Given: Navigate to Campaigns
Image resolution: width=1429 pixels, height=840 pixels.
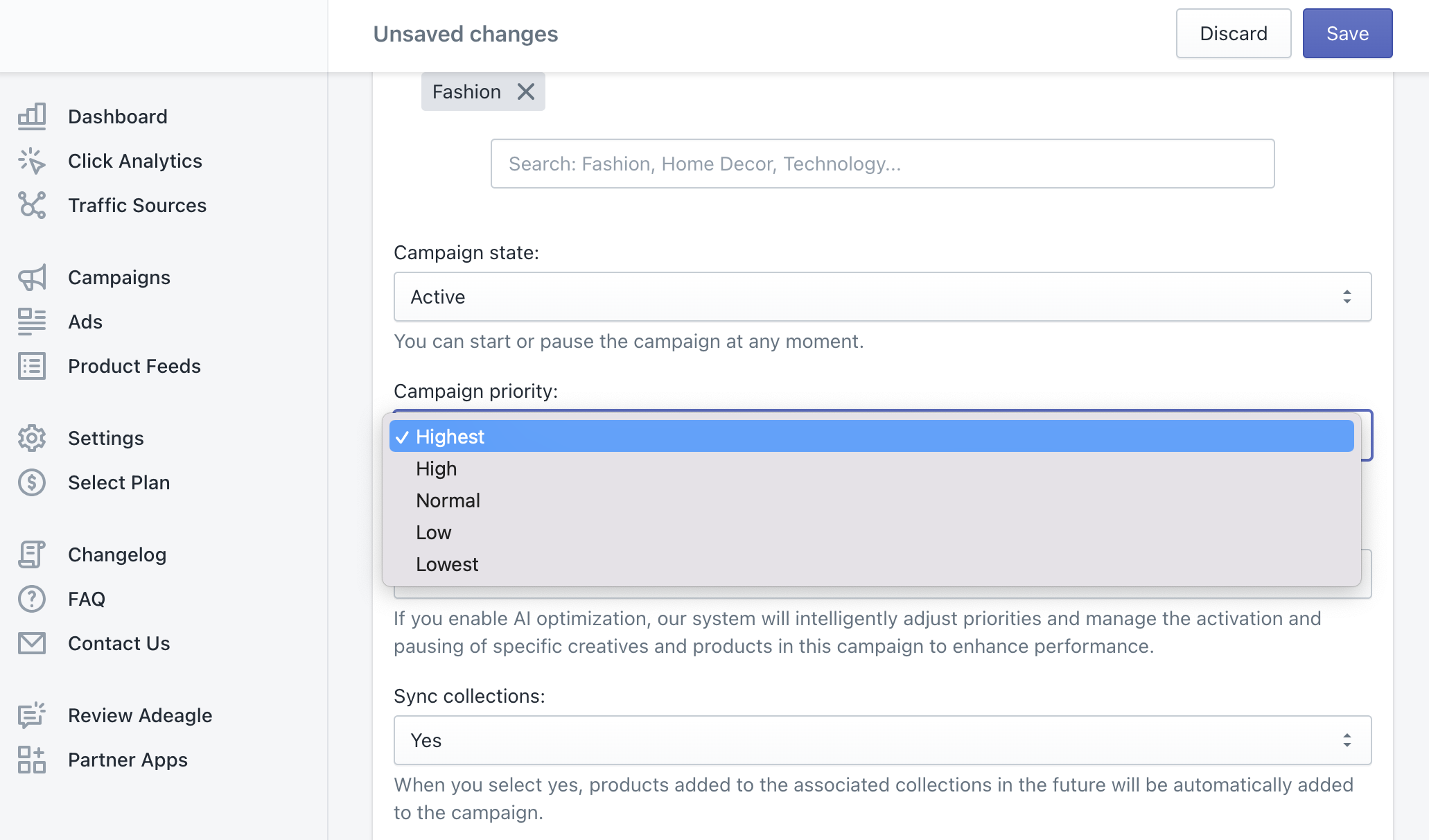Looking at the screenshot, I should pos(119,277).
